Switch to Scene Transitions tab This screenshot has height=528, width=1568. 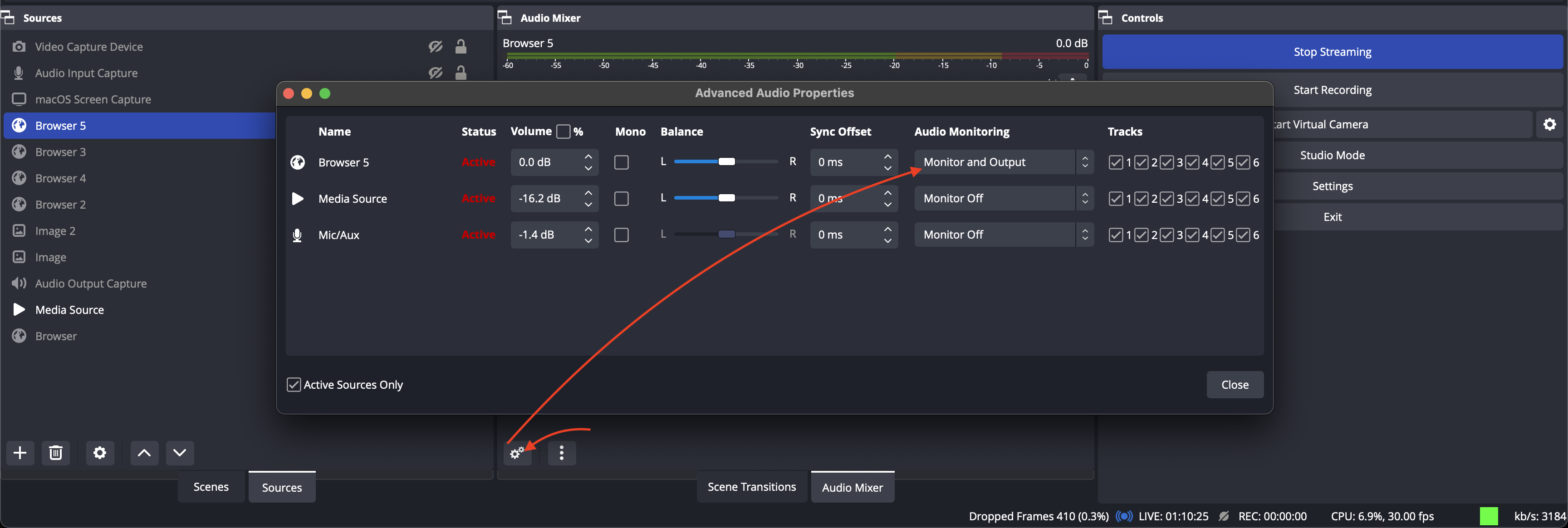751,487
